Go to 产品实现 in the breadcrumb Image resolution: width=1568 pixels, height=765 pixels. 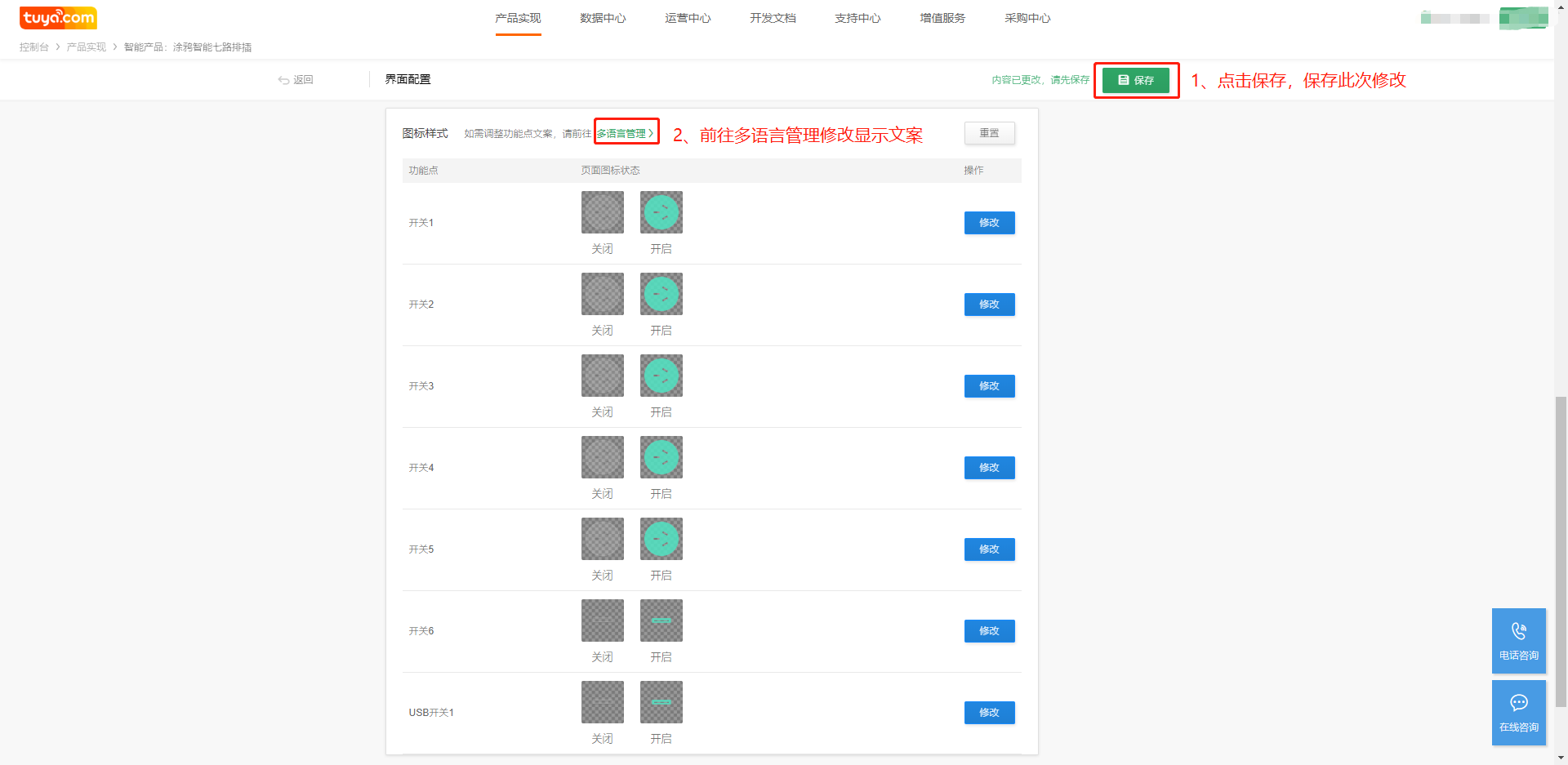pyautogui.click(x=87, y=47)
